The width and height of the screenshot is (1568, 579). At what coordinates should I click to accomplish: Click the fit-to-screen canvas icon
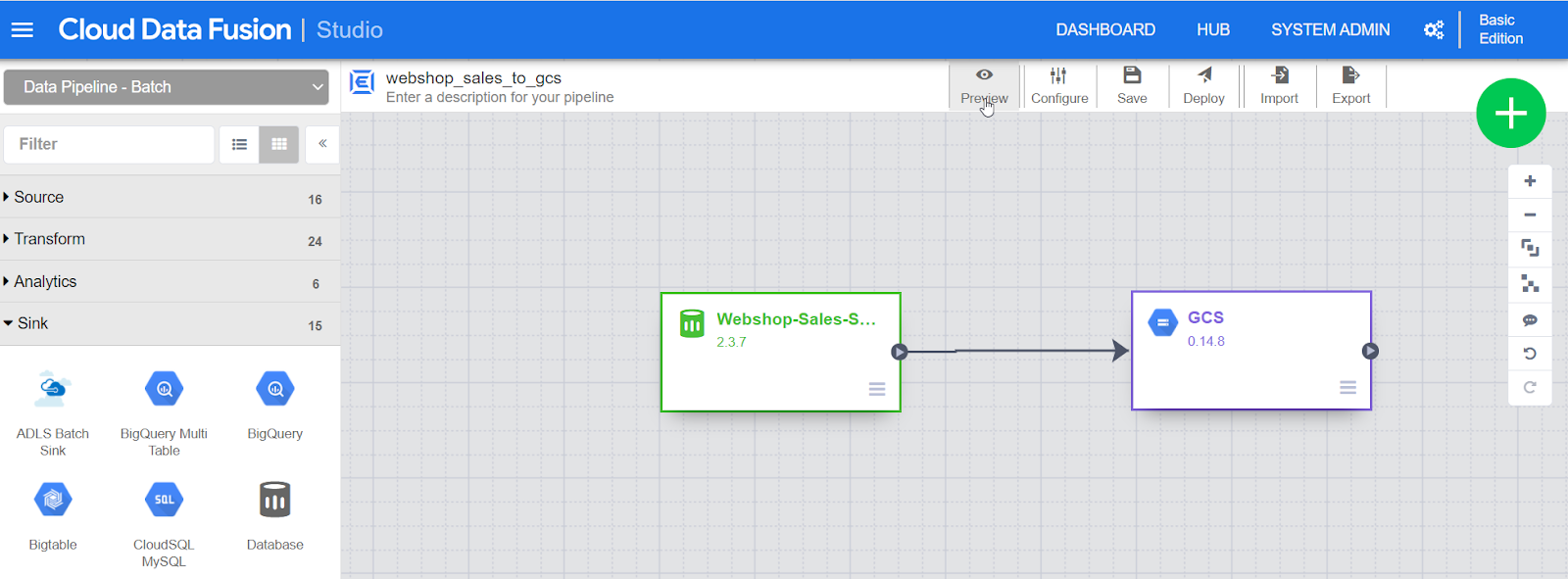[x=1530, y=249]
